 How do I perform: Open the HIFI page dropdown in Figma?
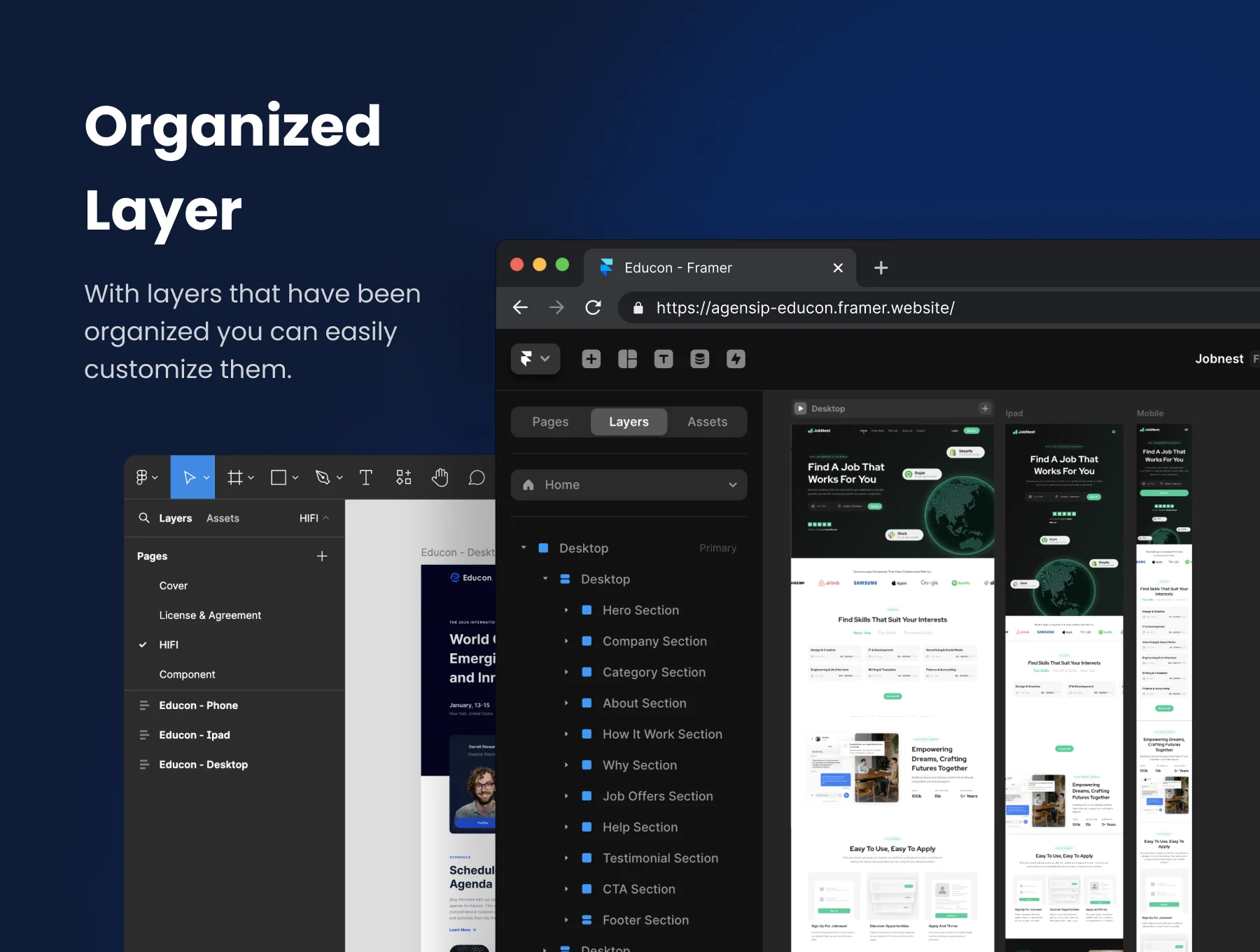click(x=314, y=518)
